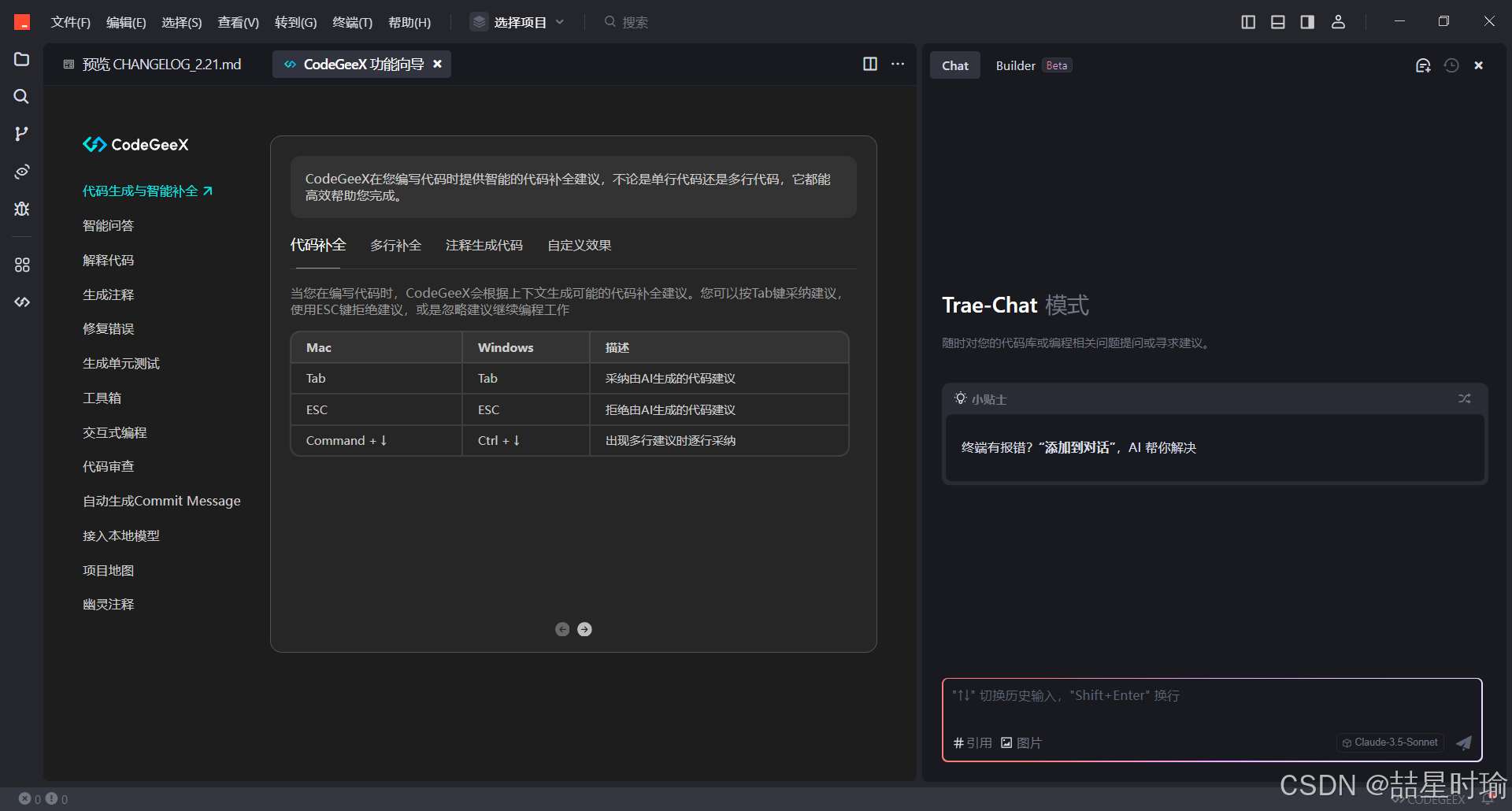Open the 生成单元测试 guide section
The width and height of the screenshot is (1512, 811).
coord(120,363)
